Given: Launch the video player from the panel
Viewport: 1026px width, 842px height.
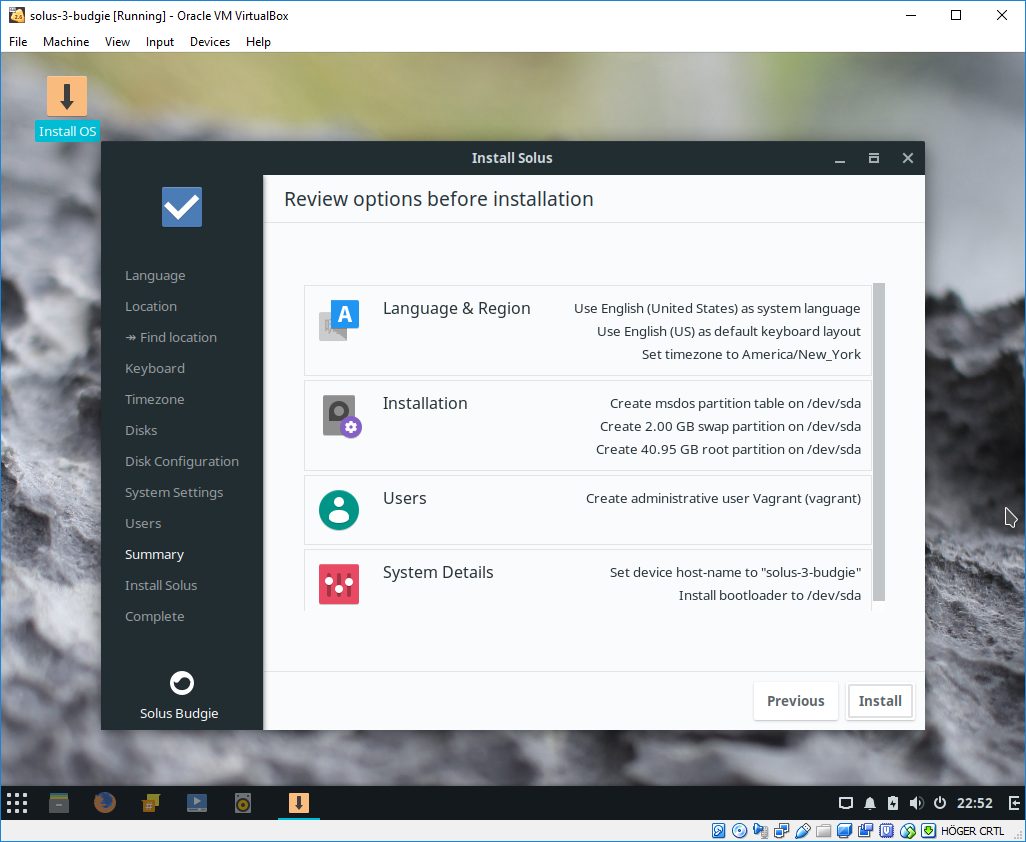Looking at the screenshot, I should [x=197, y=803].
